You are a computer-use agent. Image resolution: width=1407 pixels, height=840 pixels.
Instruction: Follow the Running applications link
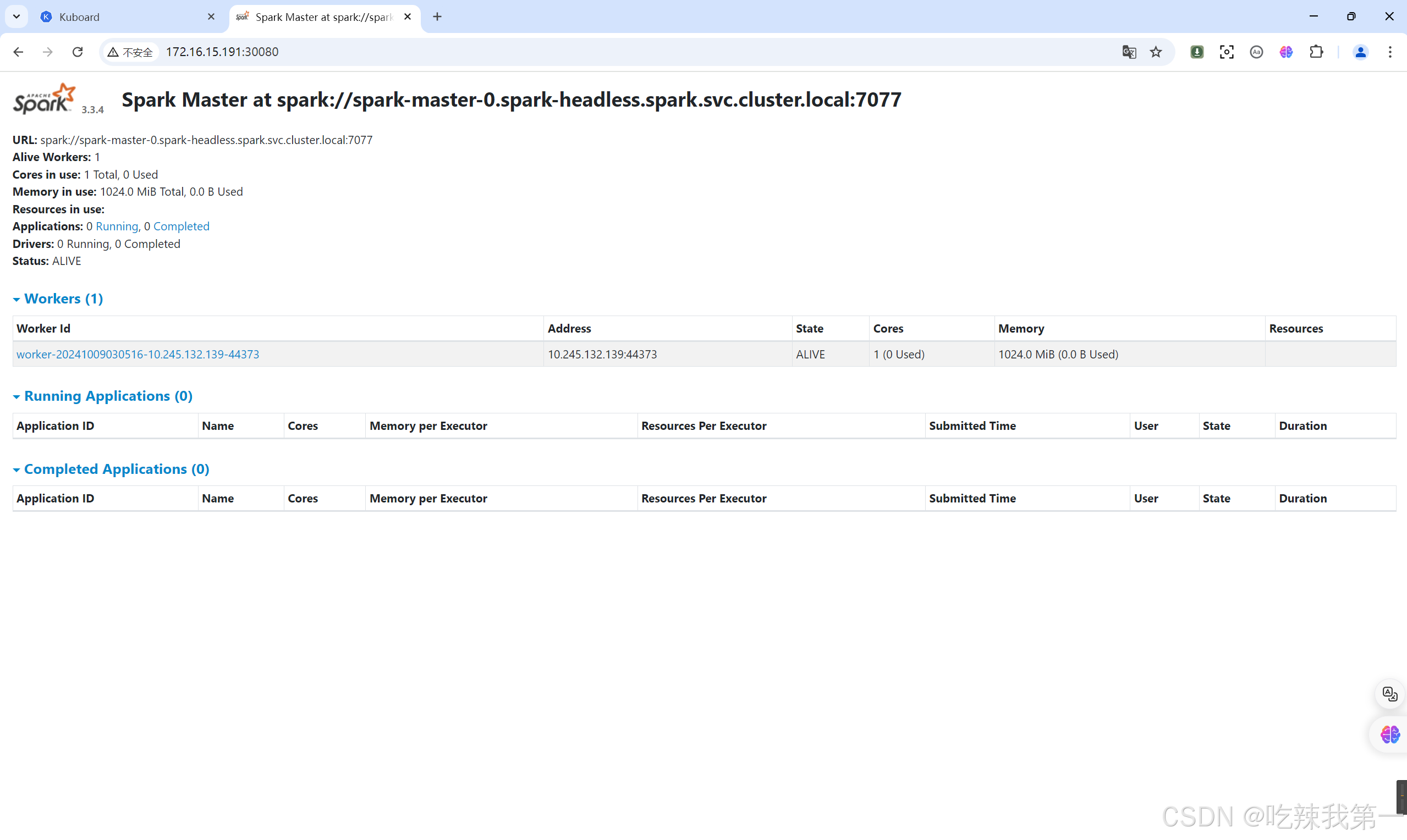tap(117, 226)
